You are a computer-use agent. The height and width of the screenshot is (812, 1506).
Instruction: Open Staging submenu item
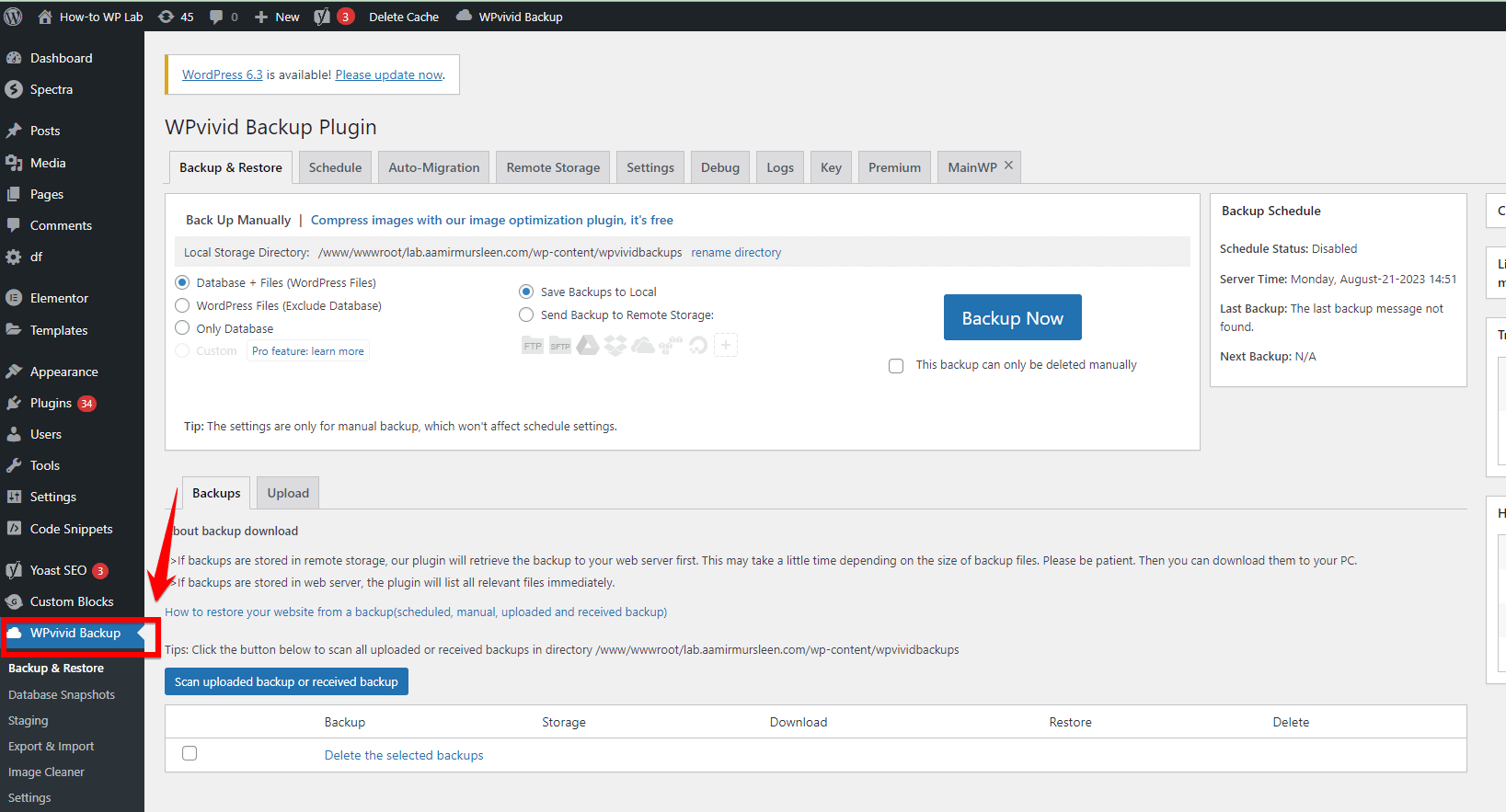(29, 721)
